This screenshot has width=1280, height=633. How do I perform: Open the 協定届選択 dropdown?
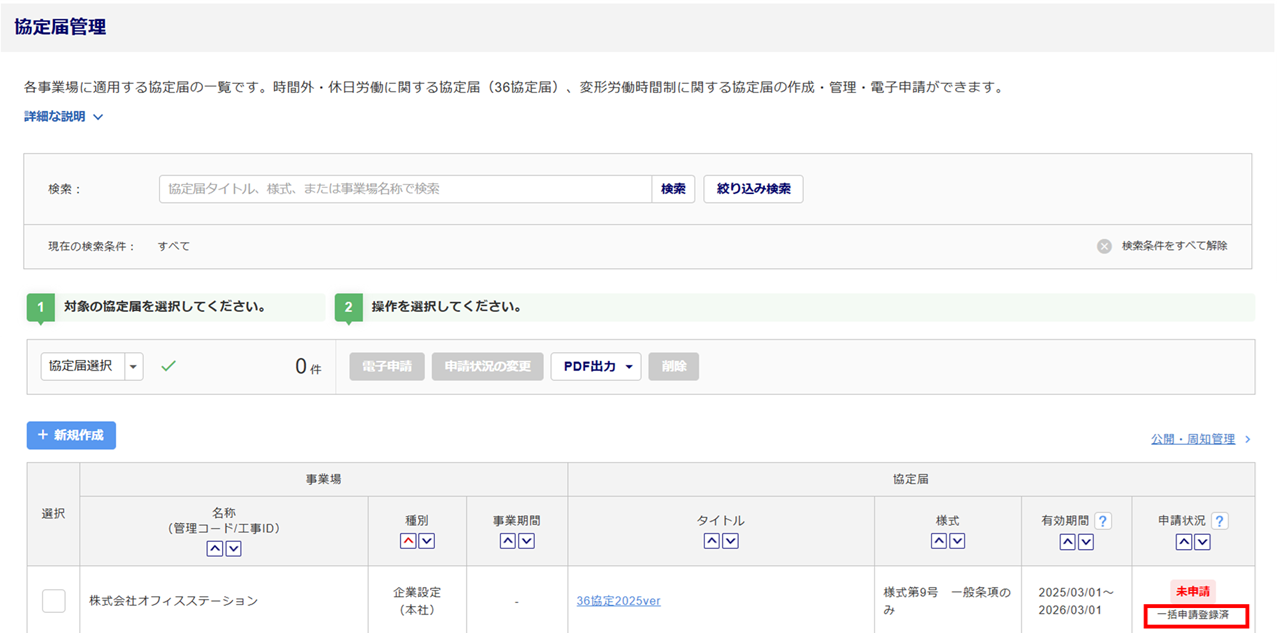[92, 366]
